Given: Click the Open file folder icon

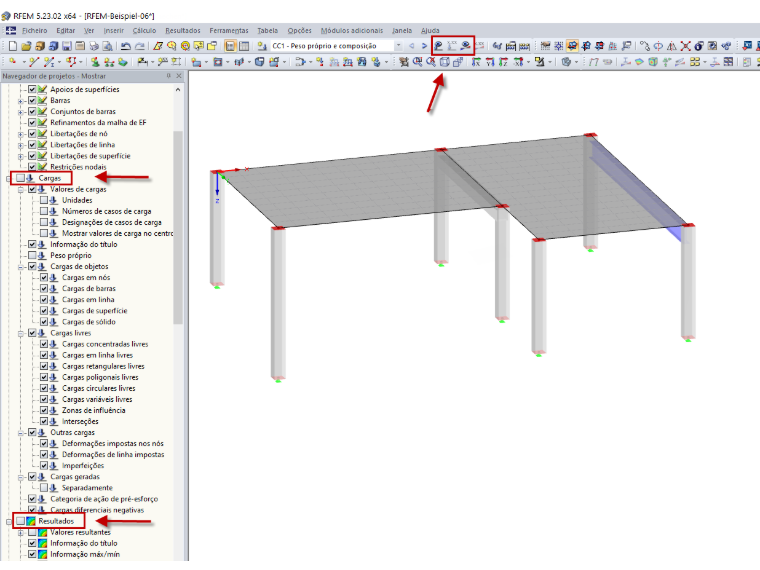Looking at the screenshot, I should 26,46.
